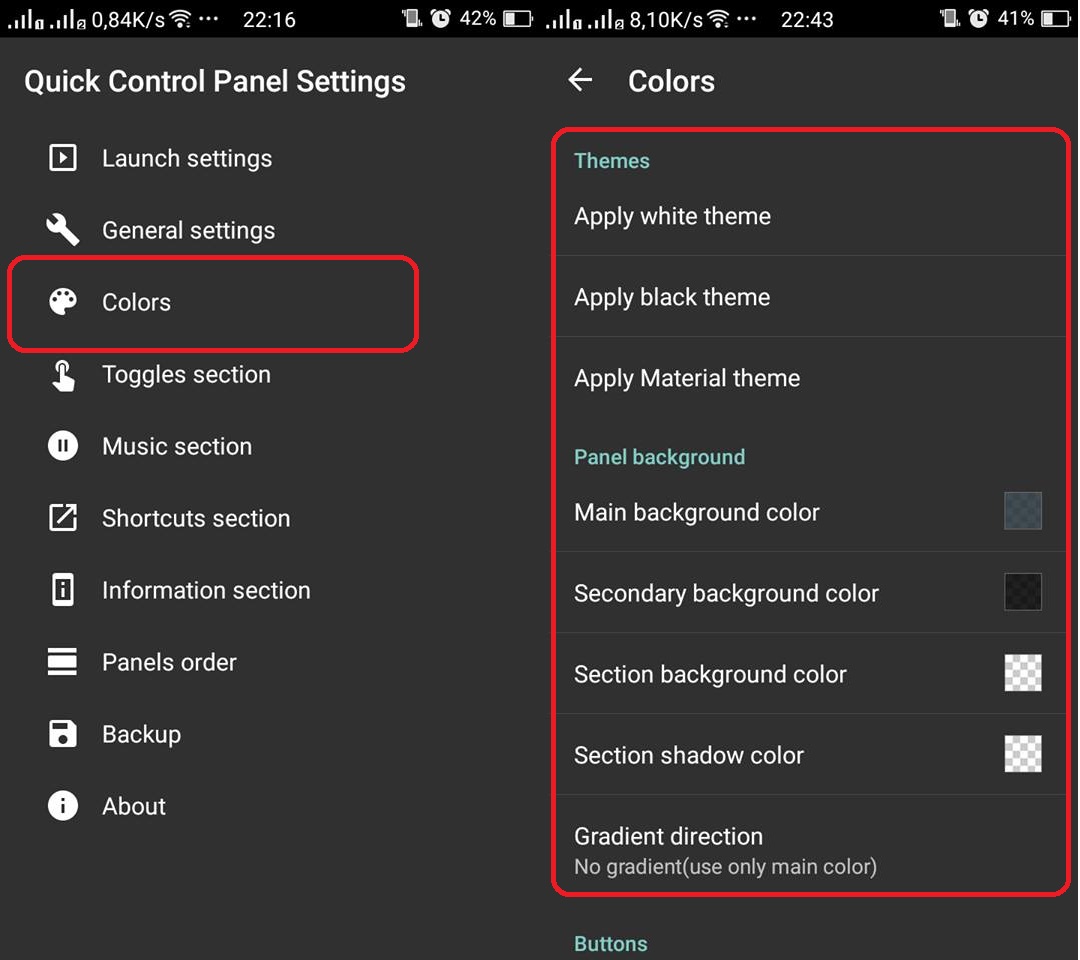Tap the Shortcuts section launch icon
The height and width of the screenshot is (960, 1080).
coord(63,518)
